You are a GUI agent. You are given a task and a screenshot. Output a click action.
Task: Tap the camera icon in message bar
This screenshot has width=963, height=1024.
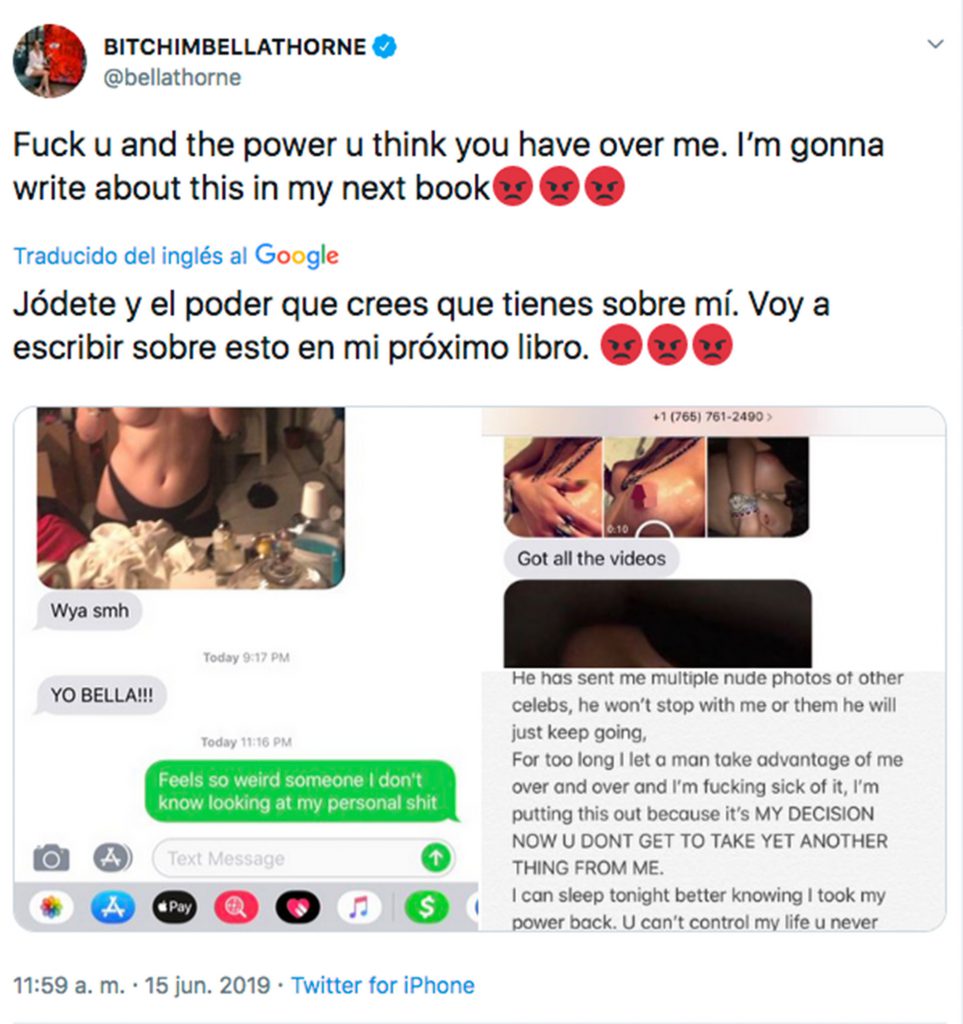click(x=52, y=857)
